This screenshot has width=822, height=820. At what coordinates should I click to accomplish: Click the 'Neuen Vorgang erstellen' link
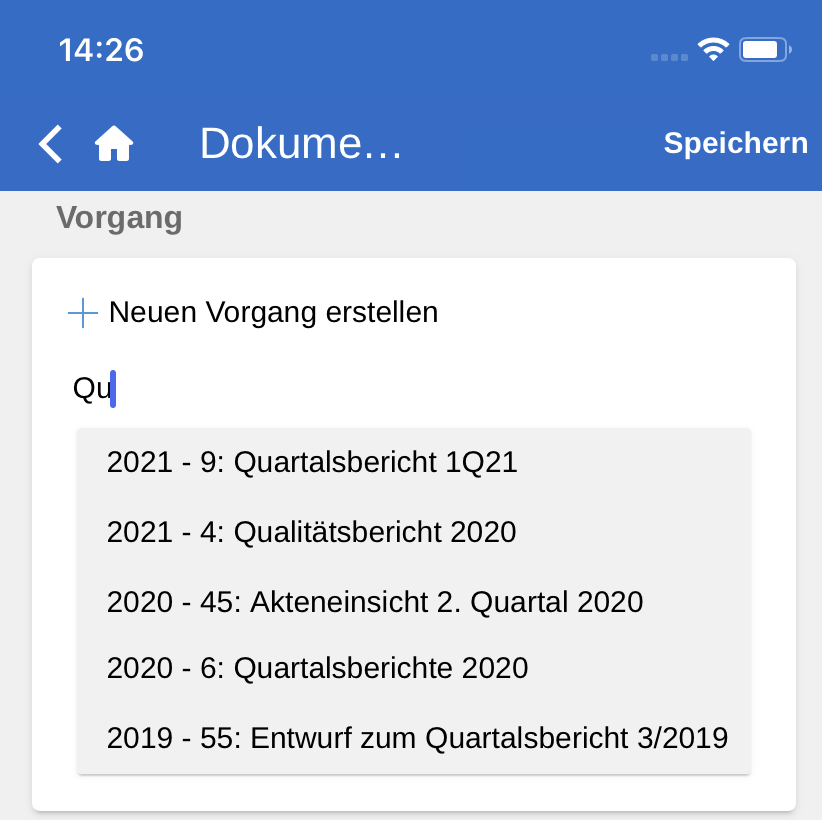point(273,312)
